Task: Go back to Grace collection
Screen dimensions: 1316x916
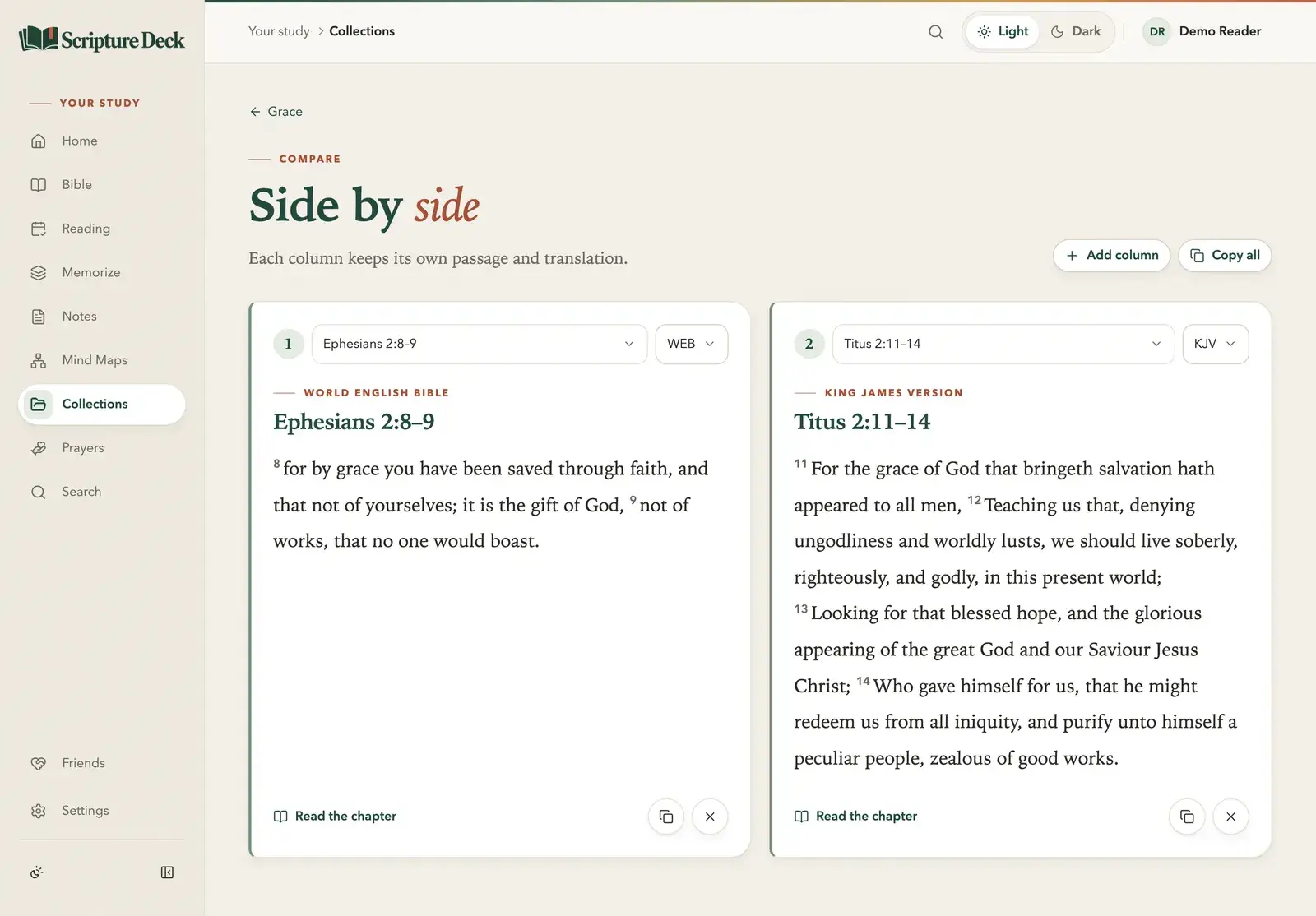Action: 276,112
